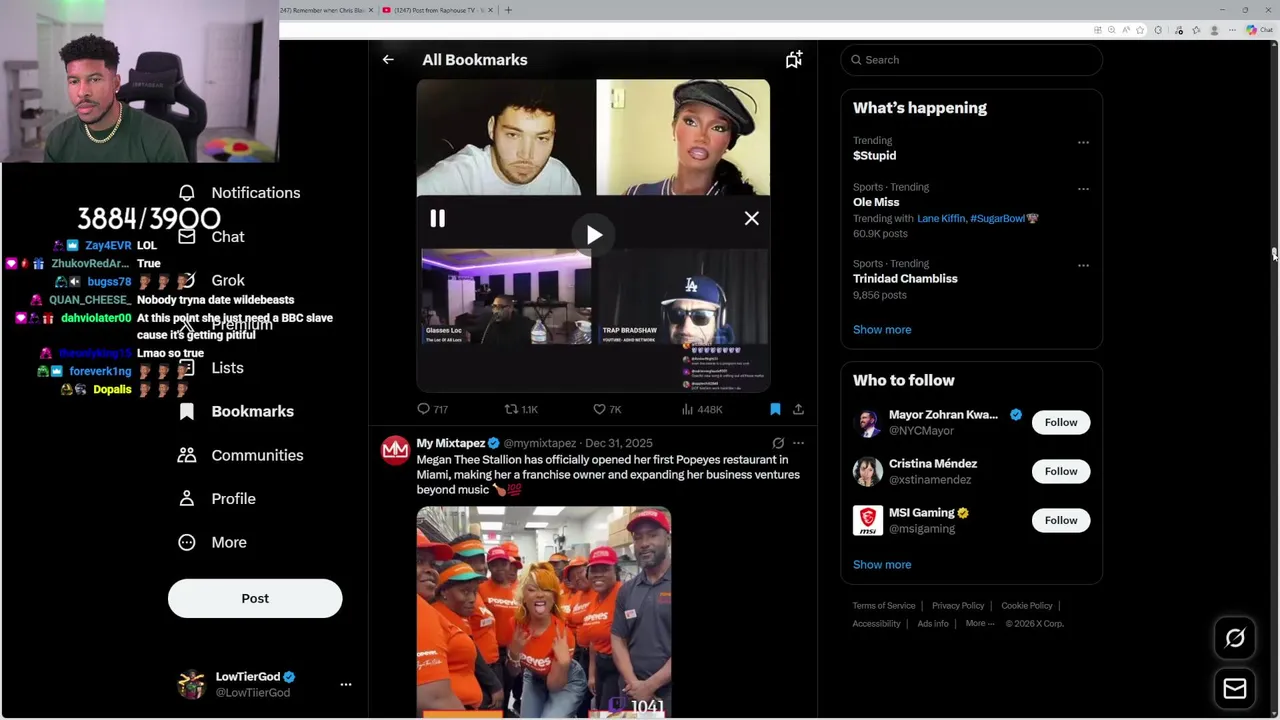Click the Search input field
This screenshot has width=1280, height=720.
tap(971, 60)
